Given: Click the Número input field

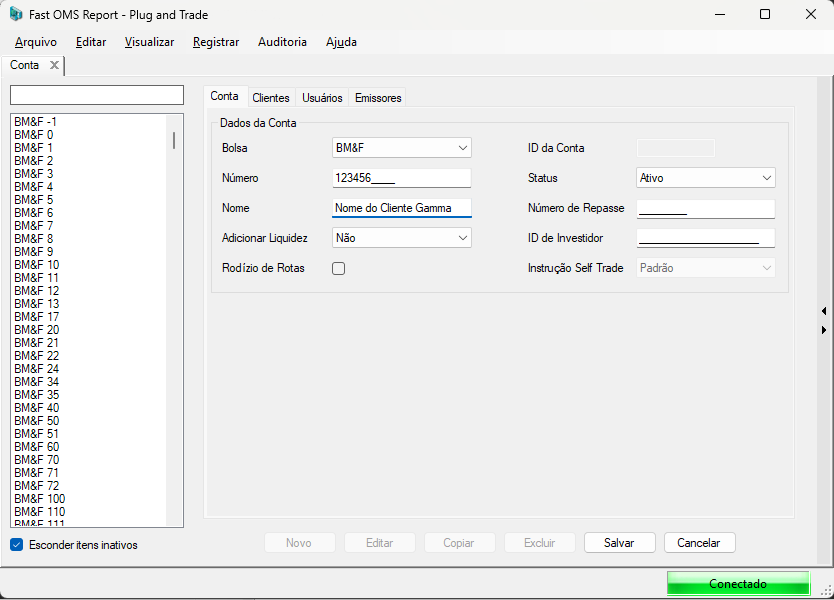Looking at the screenshot, I should [x=402, y=178].
